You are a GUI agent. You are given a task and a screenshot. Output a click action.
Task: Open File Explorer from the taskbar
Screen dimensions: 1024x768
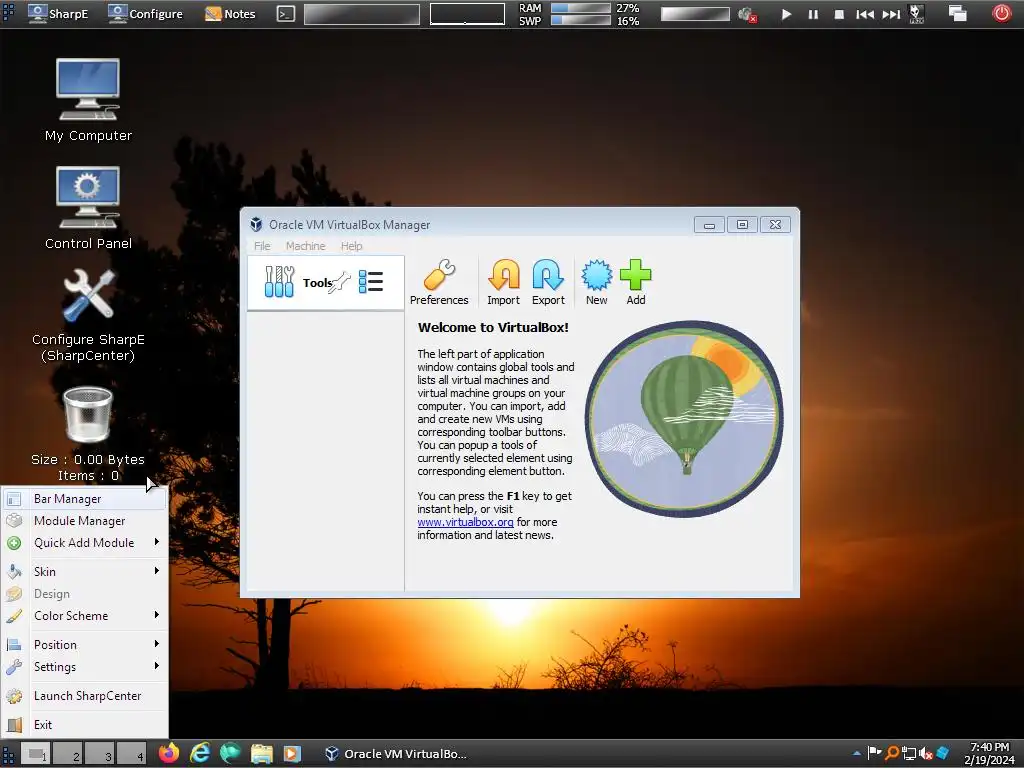(261, 754)
